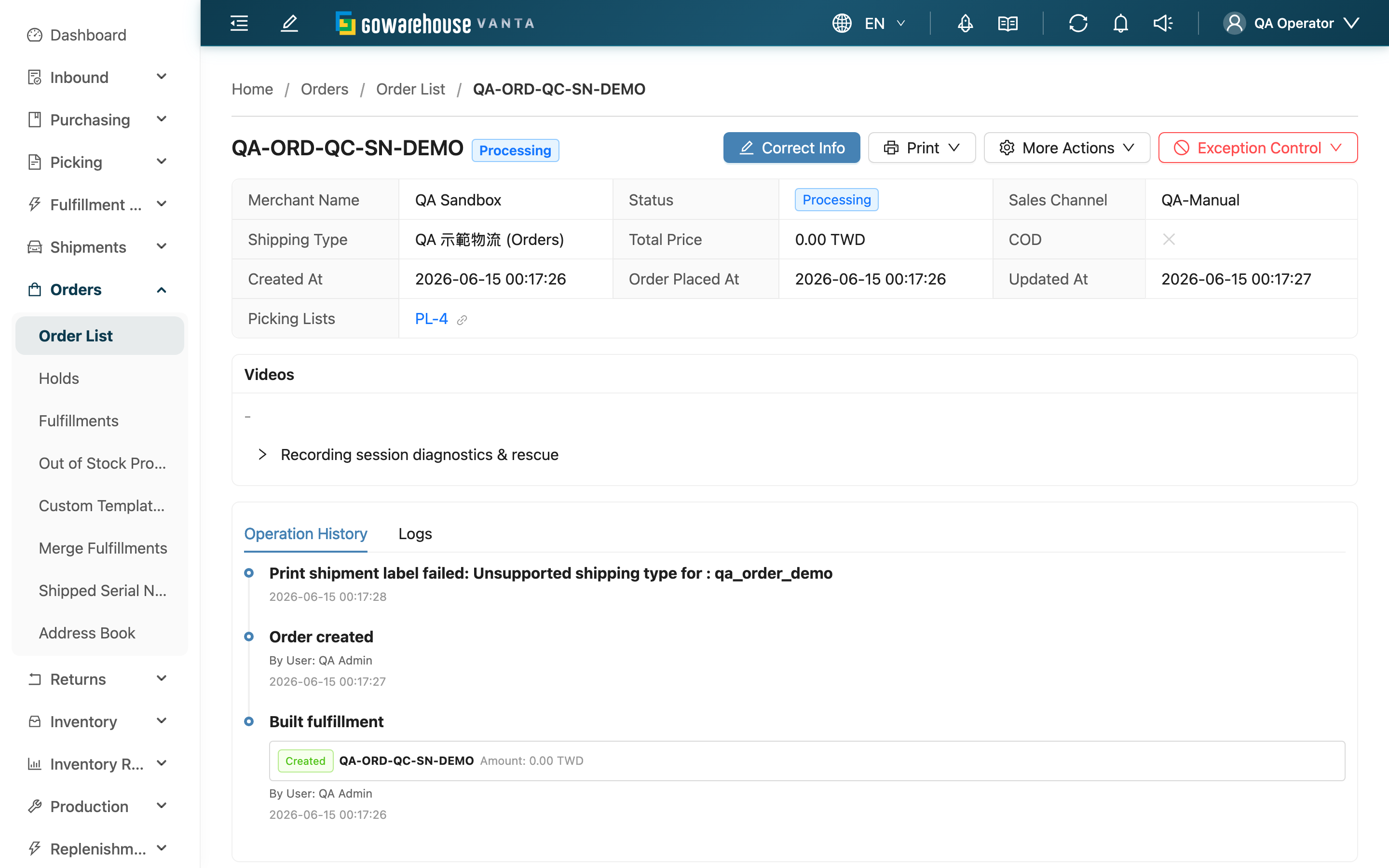Click the globe language icon
The width and height of the screenshot is (1389, 868).
[x=842, y=24]
